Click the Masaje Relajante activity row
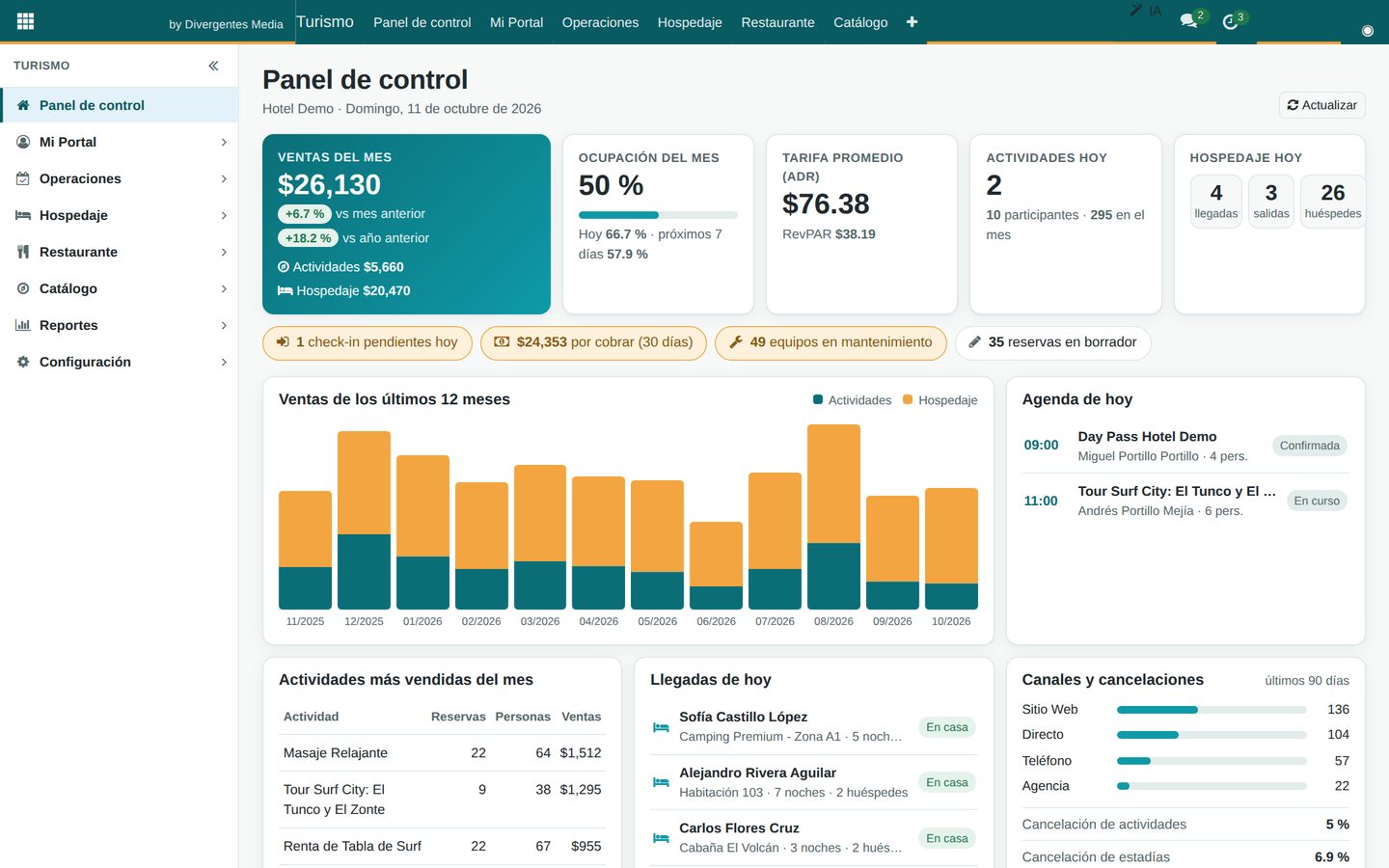1389x868 pixels. click(x=442, y=753)
